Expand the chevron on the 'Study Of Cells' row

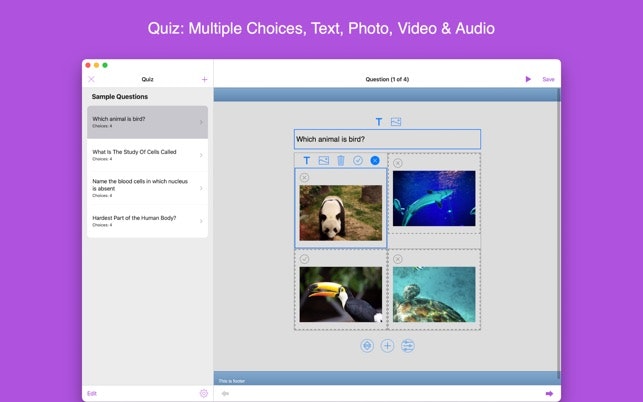pos(201,155)
